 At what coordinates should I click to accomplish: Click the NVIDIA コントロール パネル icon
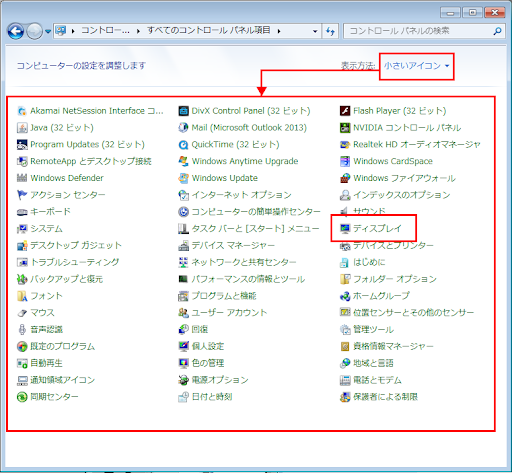[x=345, y=128]
